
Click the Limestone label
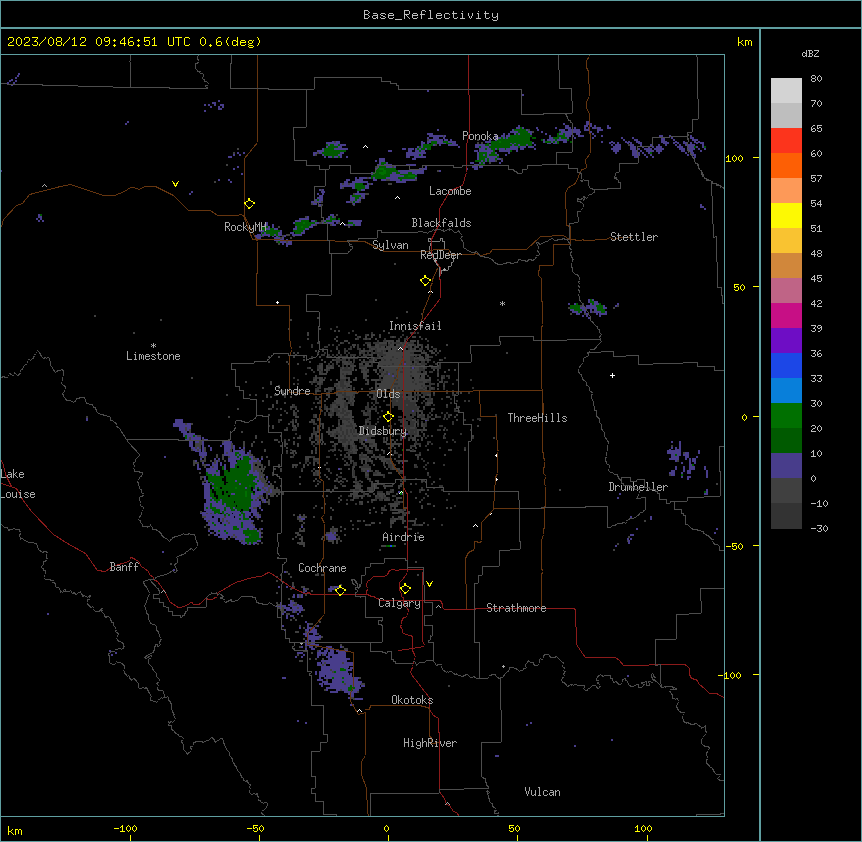(153, 356)
